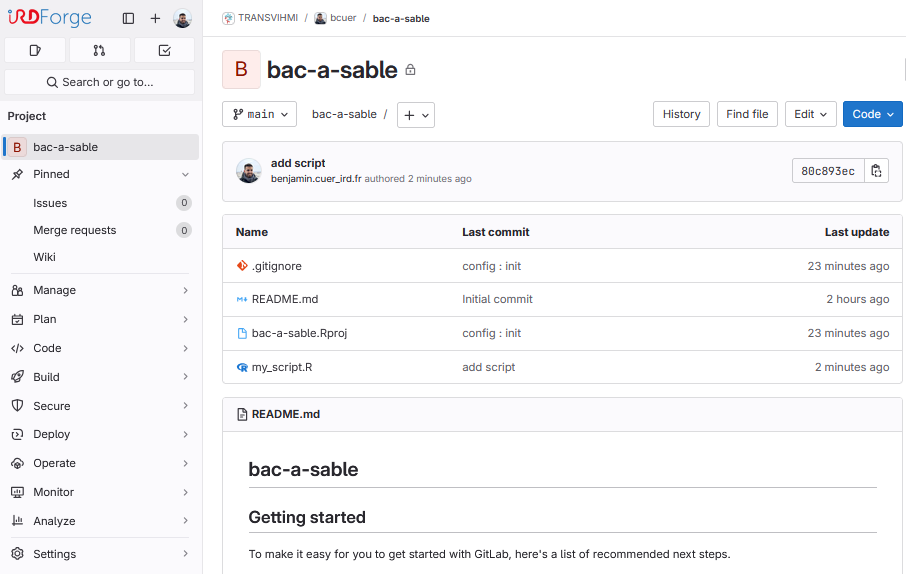Image resolution: width=906 pixels, height=574 pixels.
Task: Open assigned issues icon shortcut
Action: click(35, 50)
